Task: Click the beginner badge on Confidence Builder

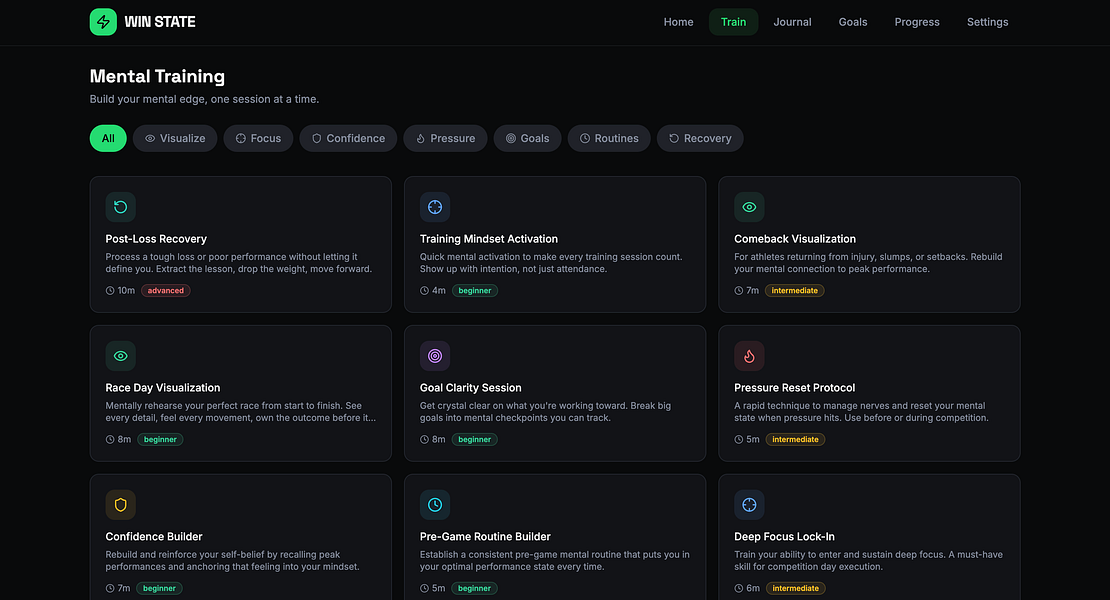Action: point(159,588)
